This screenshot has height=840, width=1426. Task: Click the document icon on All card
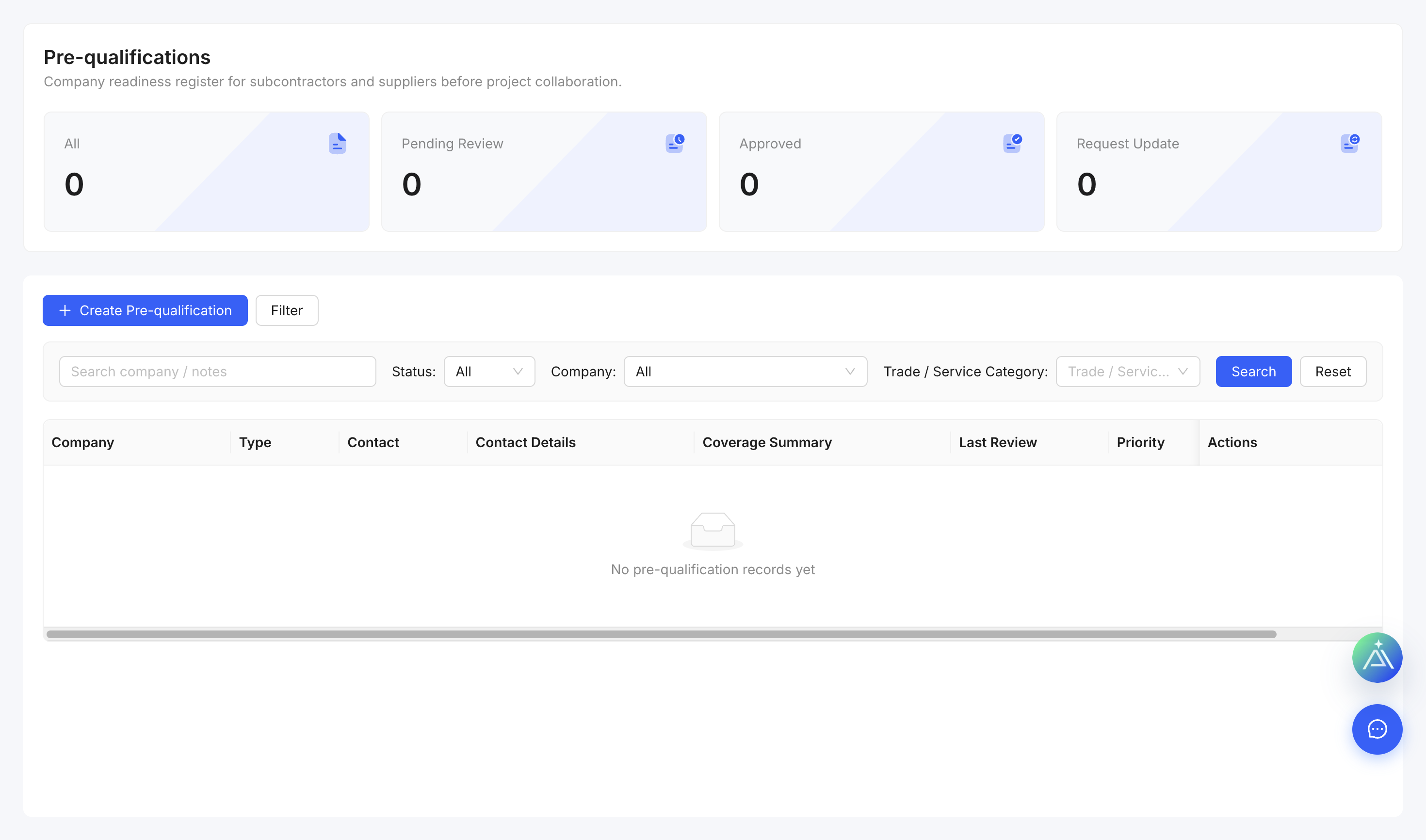(338, 144)
